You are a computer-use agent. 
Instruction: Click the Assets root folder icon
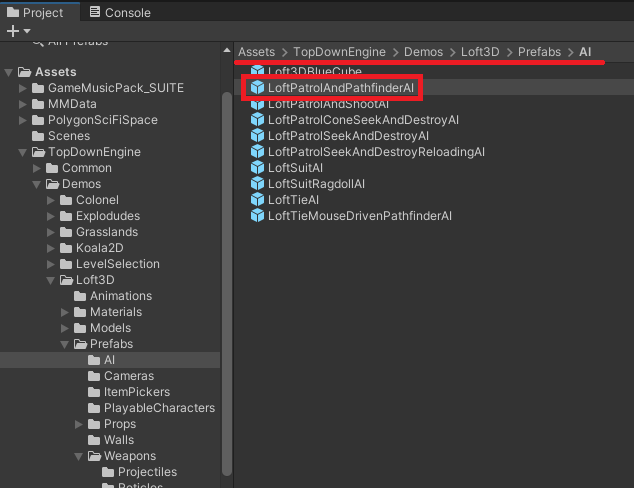pyautogui.click(x=24, y=72)
